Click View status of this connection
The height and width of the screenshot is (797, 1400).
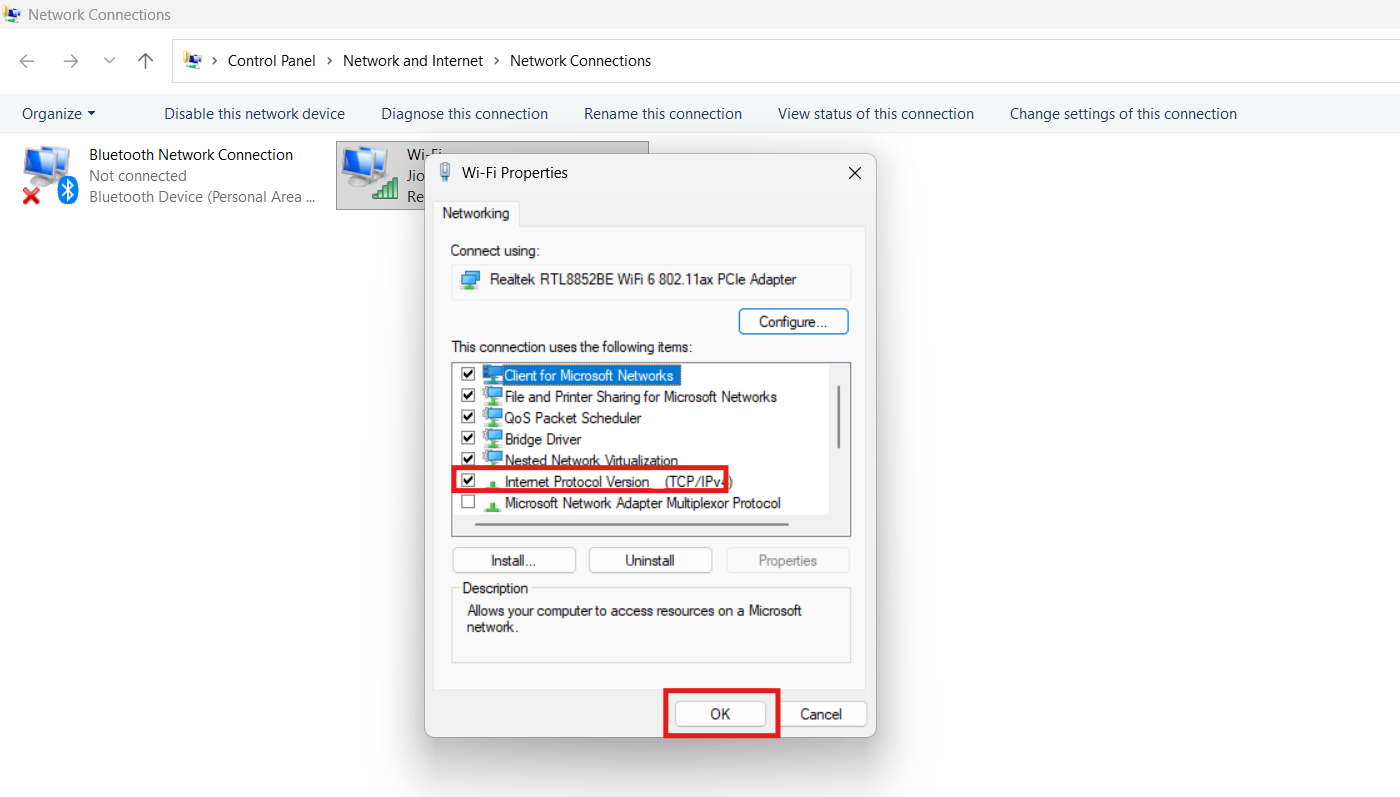coord(876,114)
